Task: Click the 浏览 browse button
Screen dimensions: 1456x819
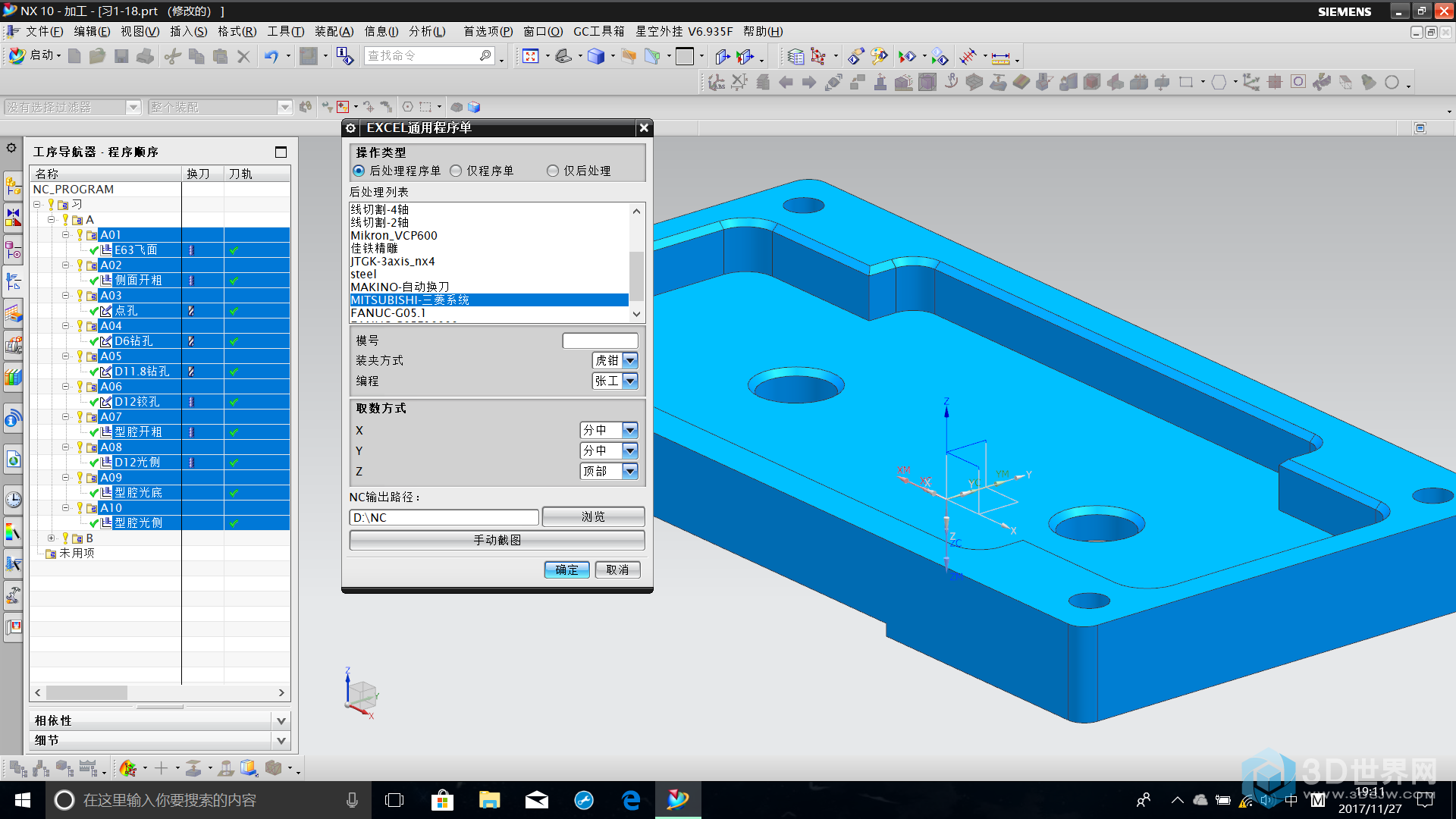Action: point(593,516)
